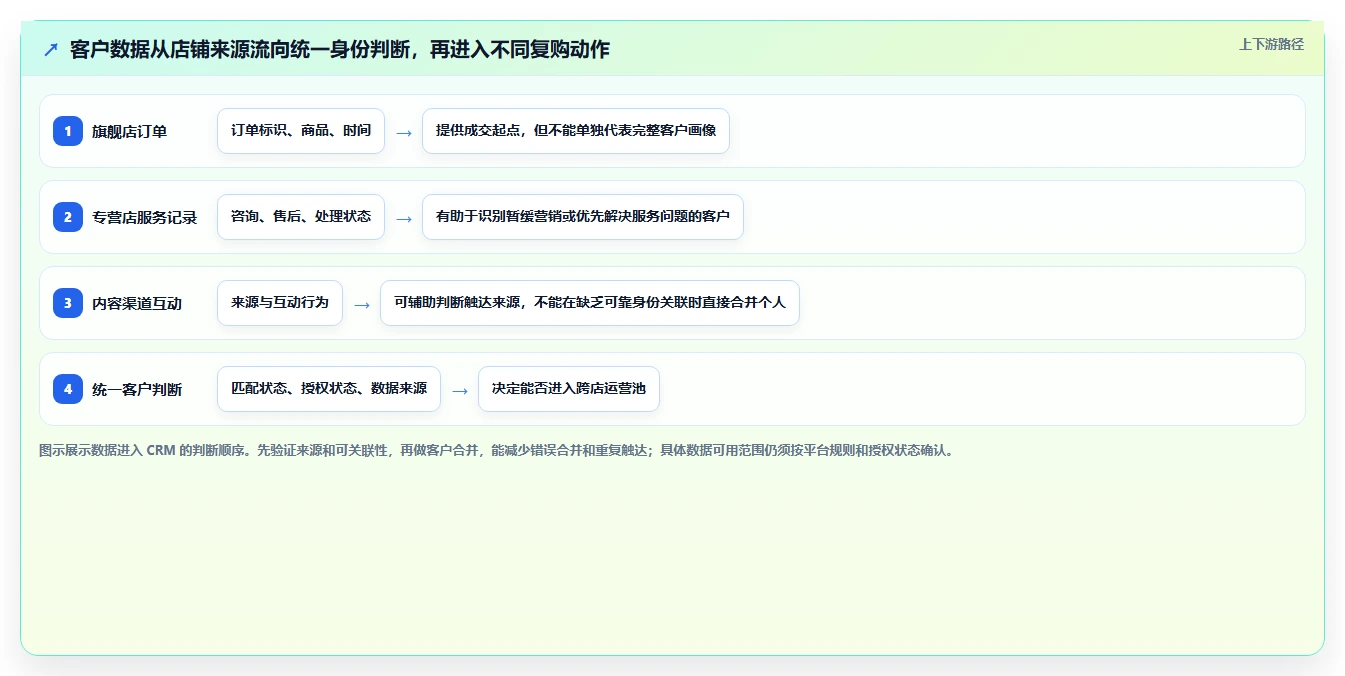Click the 来源与互动行为 chip

tap(280, 303)
